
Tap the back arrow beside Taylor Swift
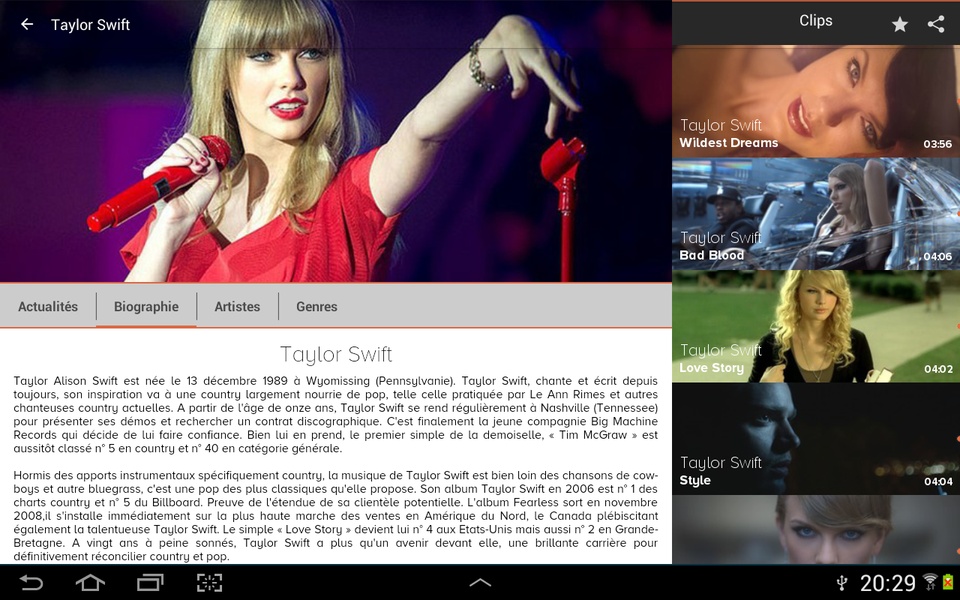(27, 24)
